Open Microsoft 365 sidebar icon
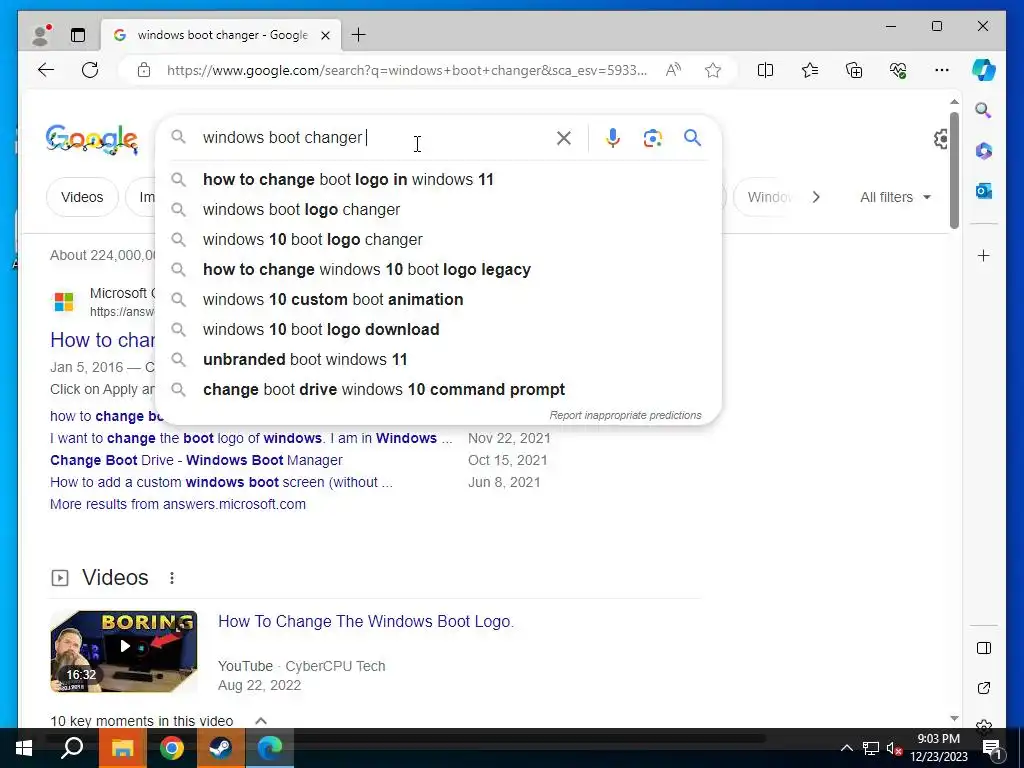This screenshot has height=768, width=1024. click(x=984, y=151)
